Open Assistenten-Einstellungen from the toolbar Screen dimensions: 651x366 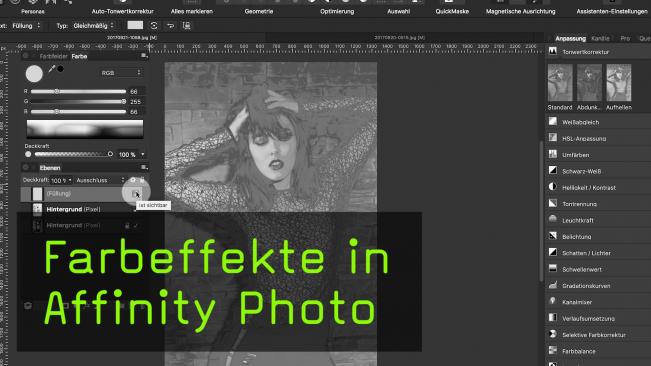(612, 11)
